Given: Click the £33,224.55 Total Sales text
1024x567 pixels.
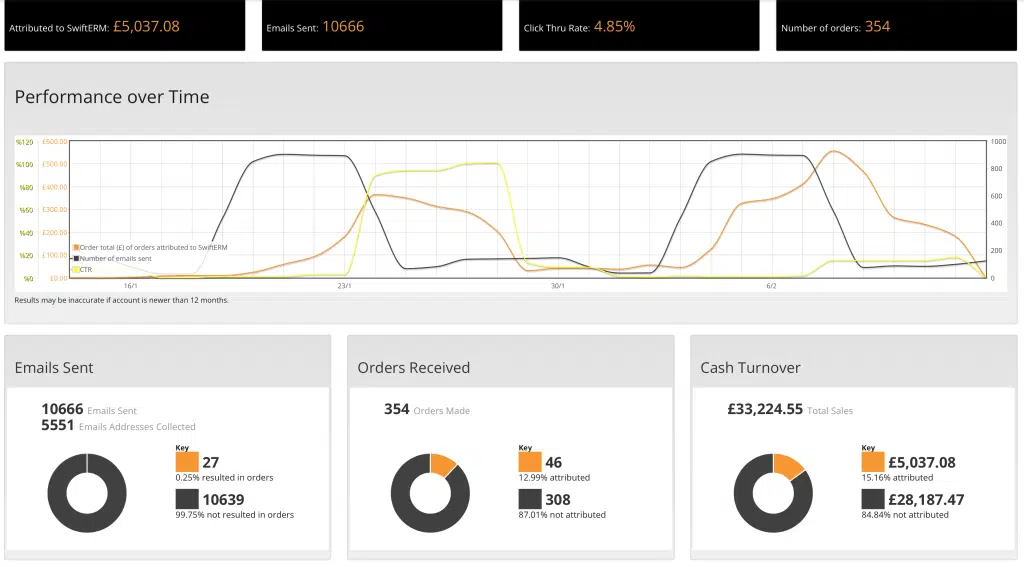Looking at the screenshot, I should pyautogui.click(x=790, y=410).
